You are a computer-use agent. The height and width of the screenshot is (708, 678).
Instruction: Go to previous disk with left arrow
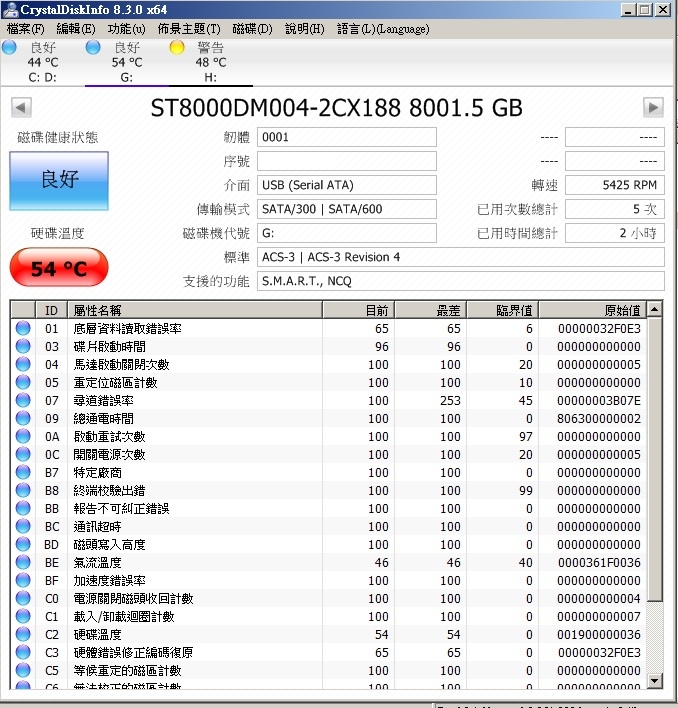pos(21,107)
